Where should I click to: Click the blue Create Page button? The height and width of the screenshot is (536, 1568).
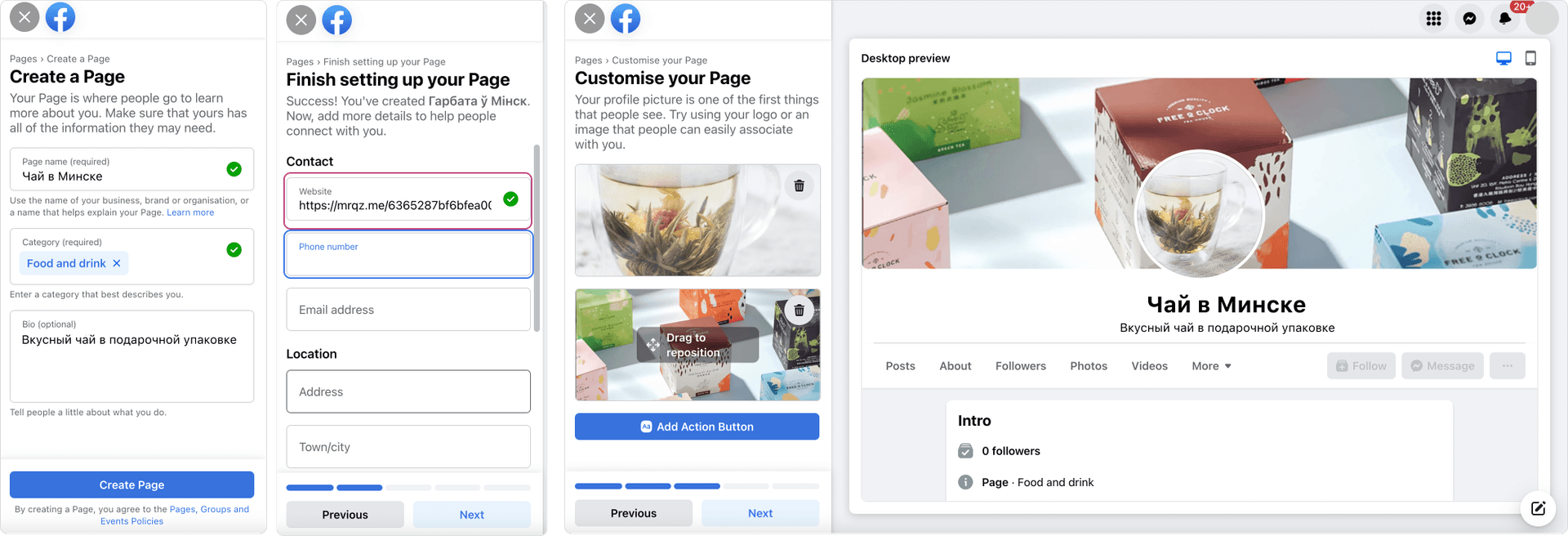pos(131,485)
